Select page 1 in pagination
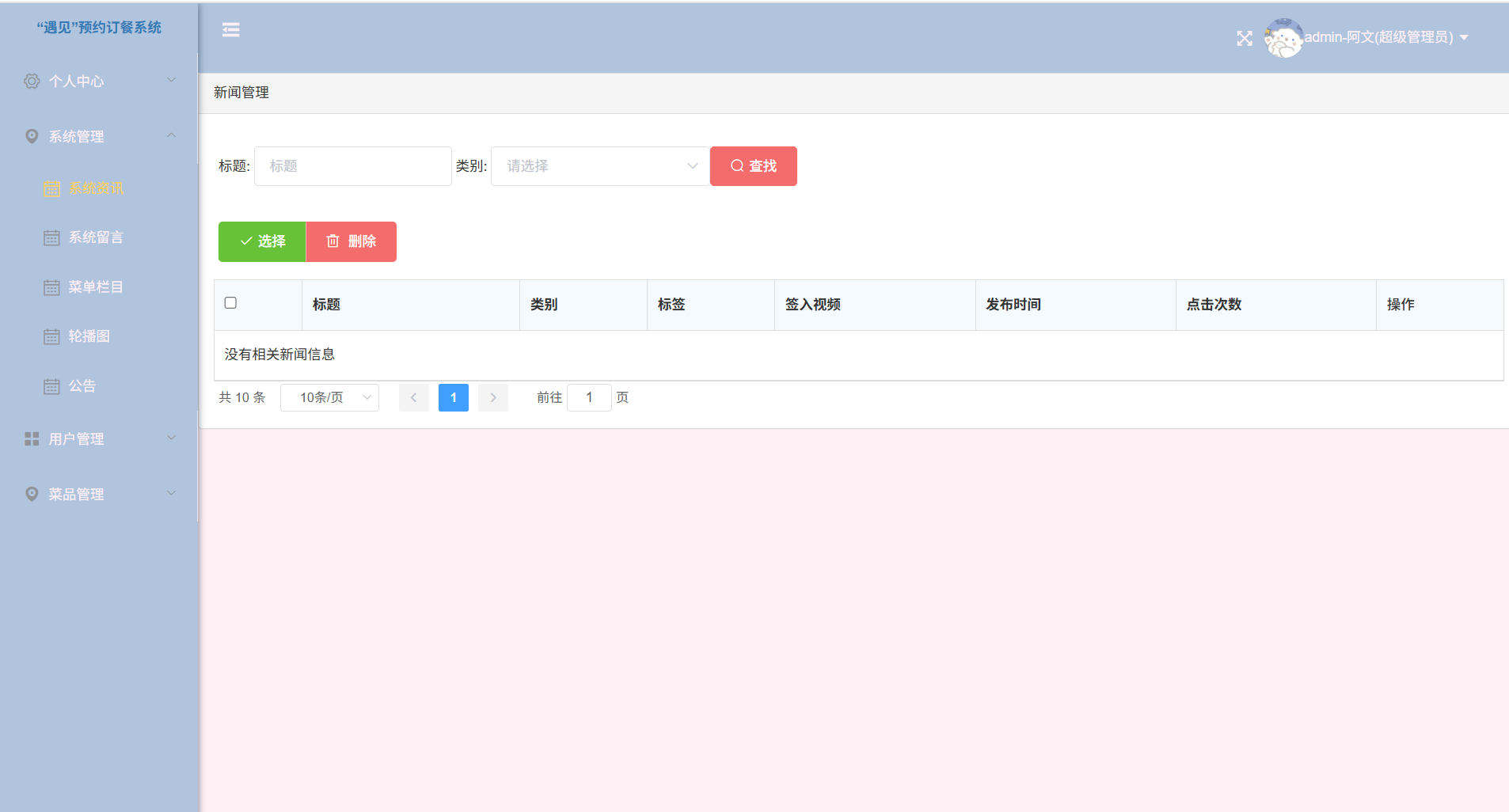 [x=454, y=397]
